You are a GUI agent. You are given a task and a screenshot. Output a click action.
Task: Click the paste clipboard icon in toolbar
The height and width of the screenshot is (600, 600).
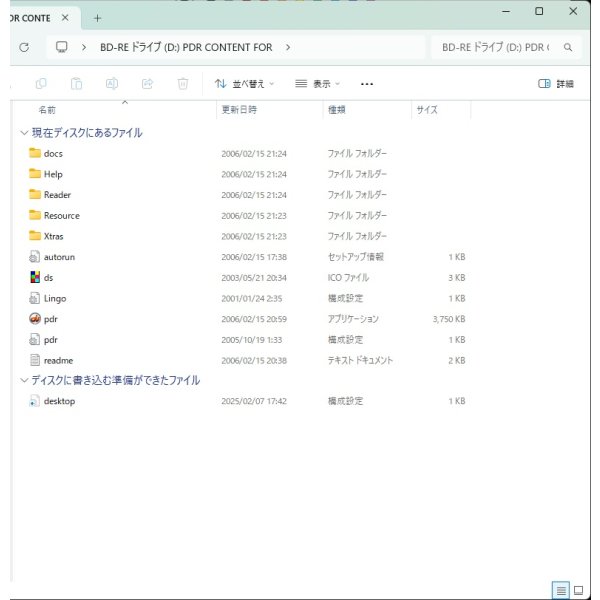[76, 84]
